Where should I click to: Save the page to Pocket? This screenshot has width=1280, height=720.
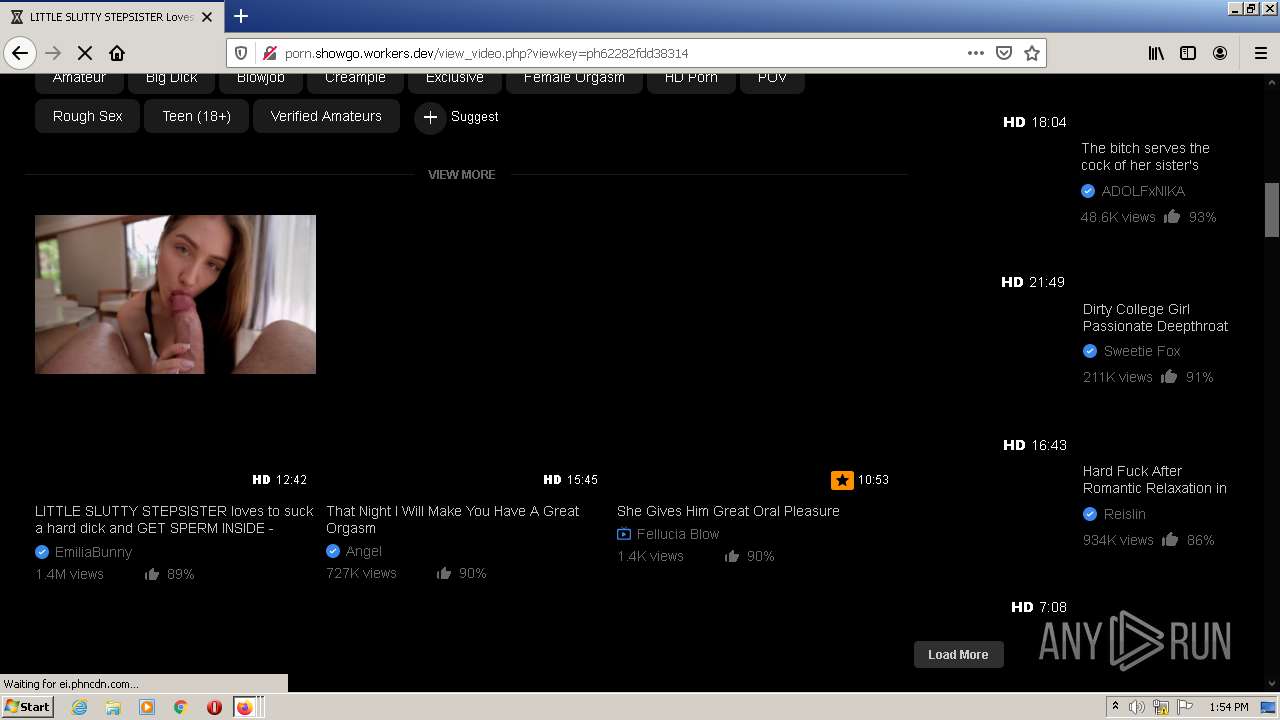(1004, 53)
